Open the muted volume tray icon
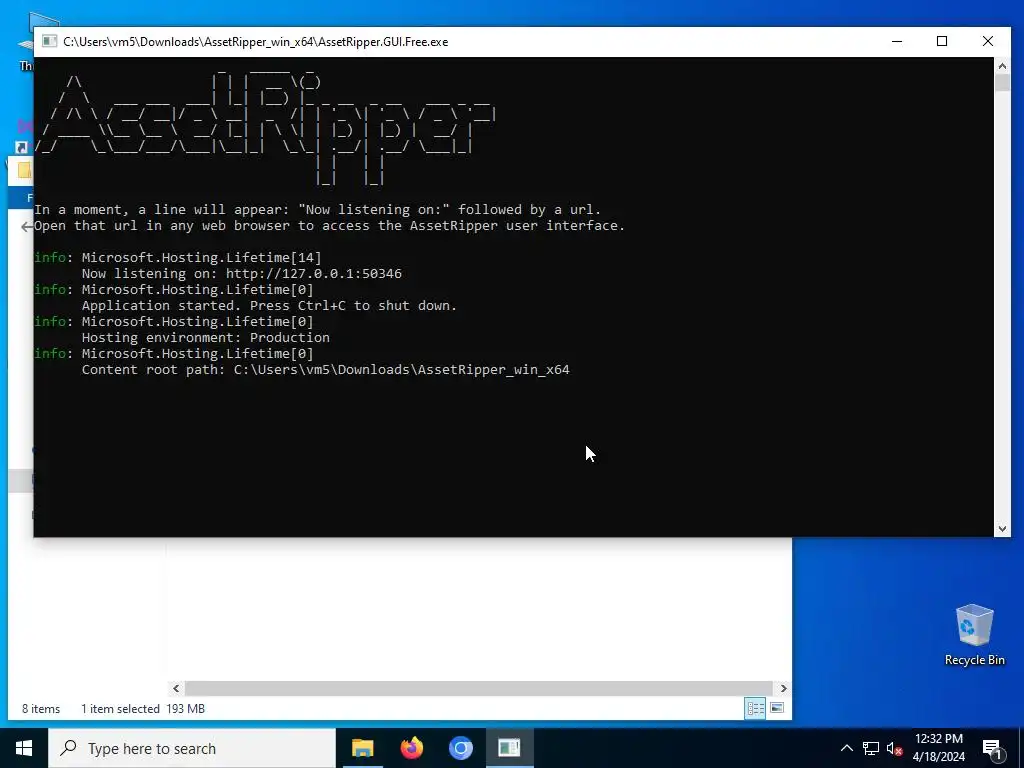This screenshot has width=1024, height=768. [x=894, y=748]
